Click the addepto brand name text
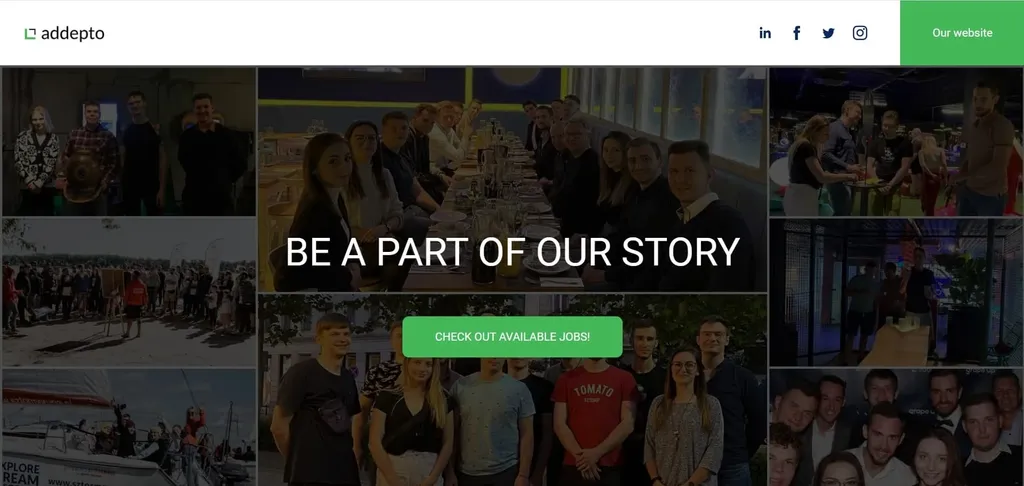This screenshot has height=486, width=1024. tap(72, 33)
